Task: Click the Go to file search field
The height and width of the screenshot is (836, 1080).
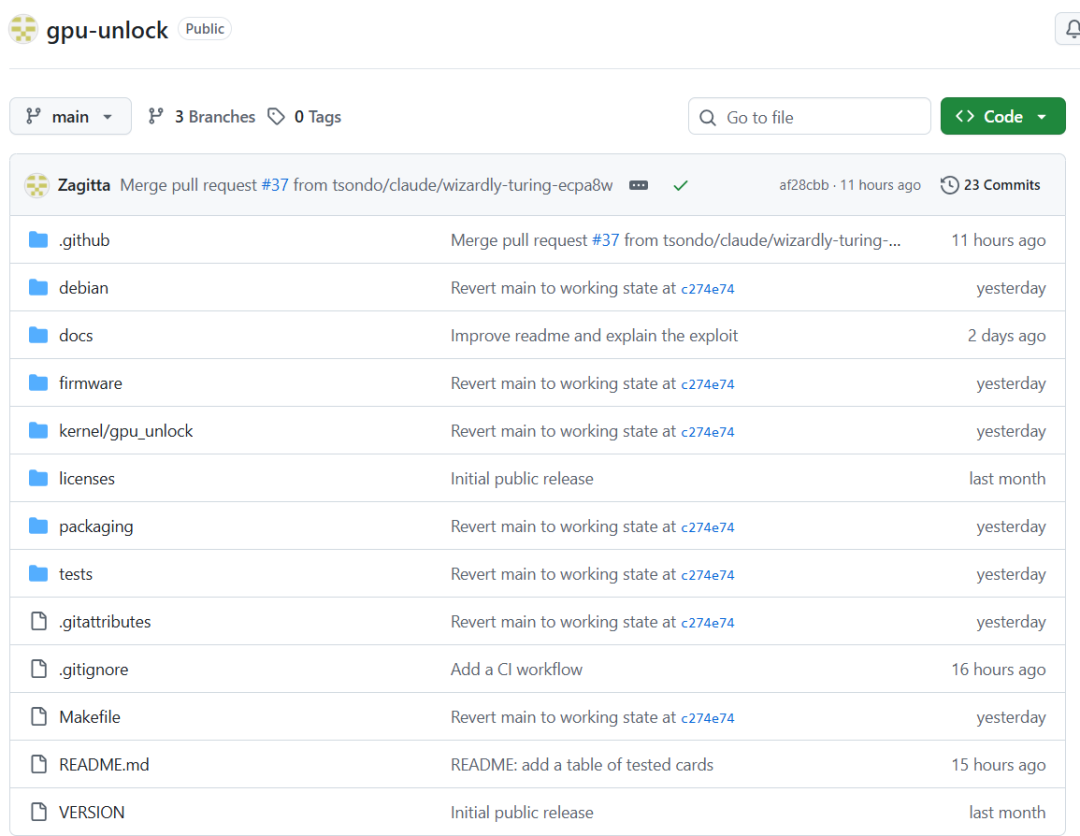Action: 809,116
